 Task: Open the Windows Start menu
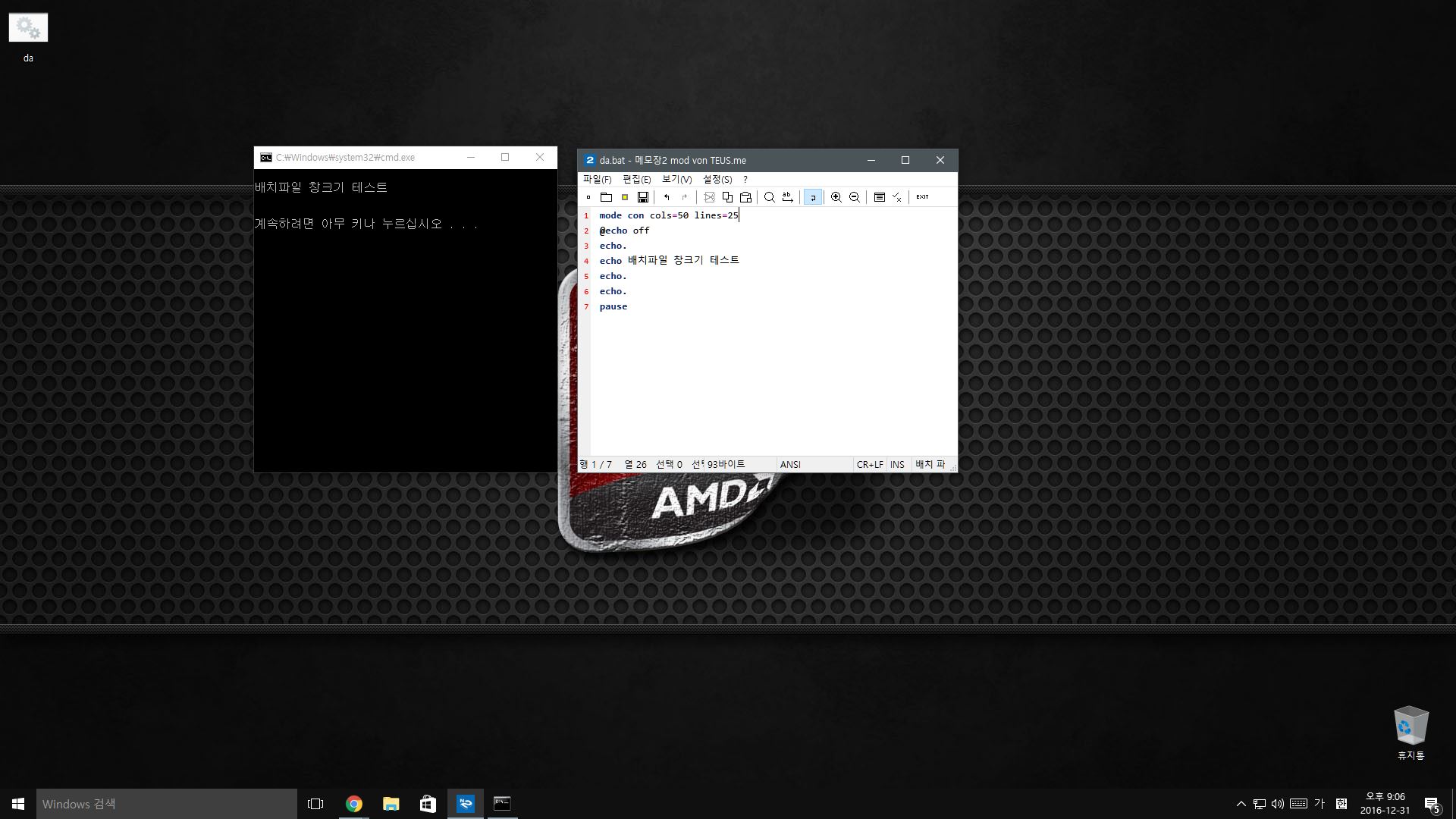18,804
